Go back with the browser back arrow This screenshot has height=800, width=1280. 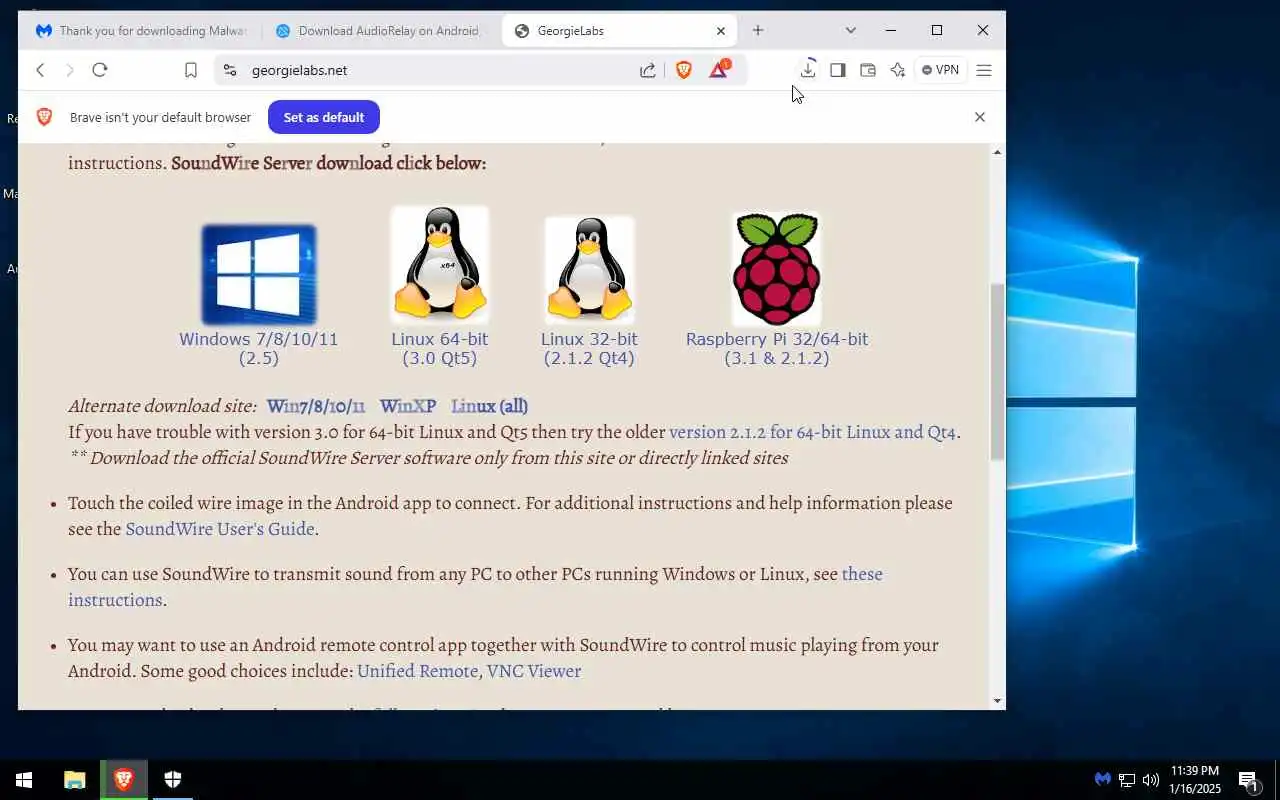(x=40, y=70)
